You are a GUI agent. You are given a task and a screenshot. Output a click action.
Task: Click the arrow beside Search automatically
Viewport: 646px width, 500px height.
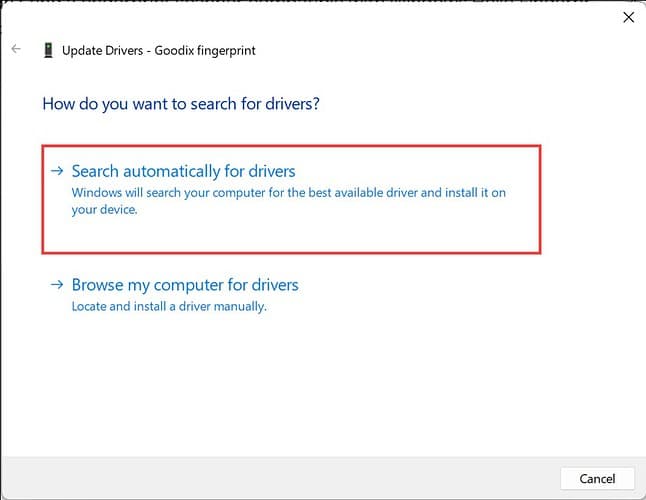pos(57,171)
